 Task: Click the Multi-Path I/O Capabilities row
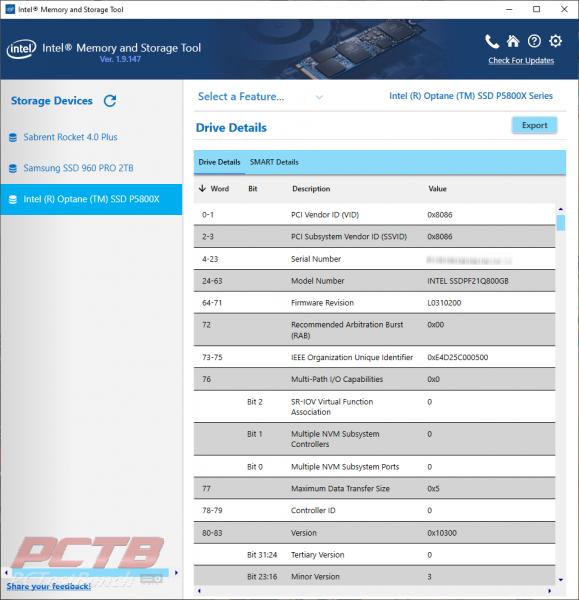(x=374, y=379)
